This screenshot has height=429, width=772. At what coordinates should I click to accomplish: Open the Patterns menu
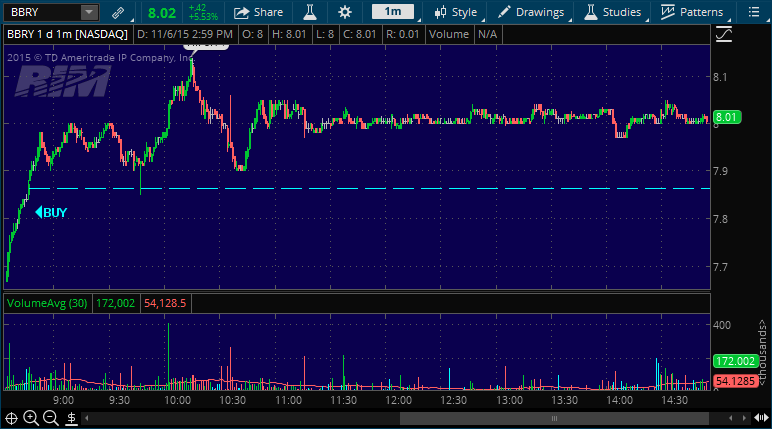point(692,12)
